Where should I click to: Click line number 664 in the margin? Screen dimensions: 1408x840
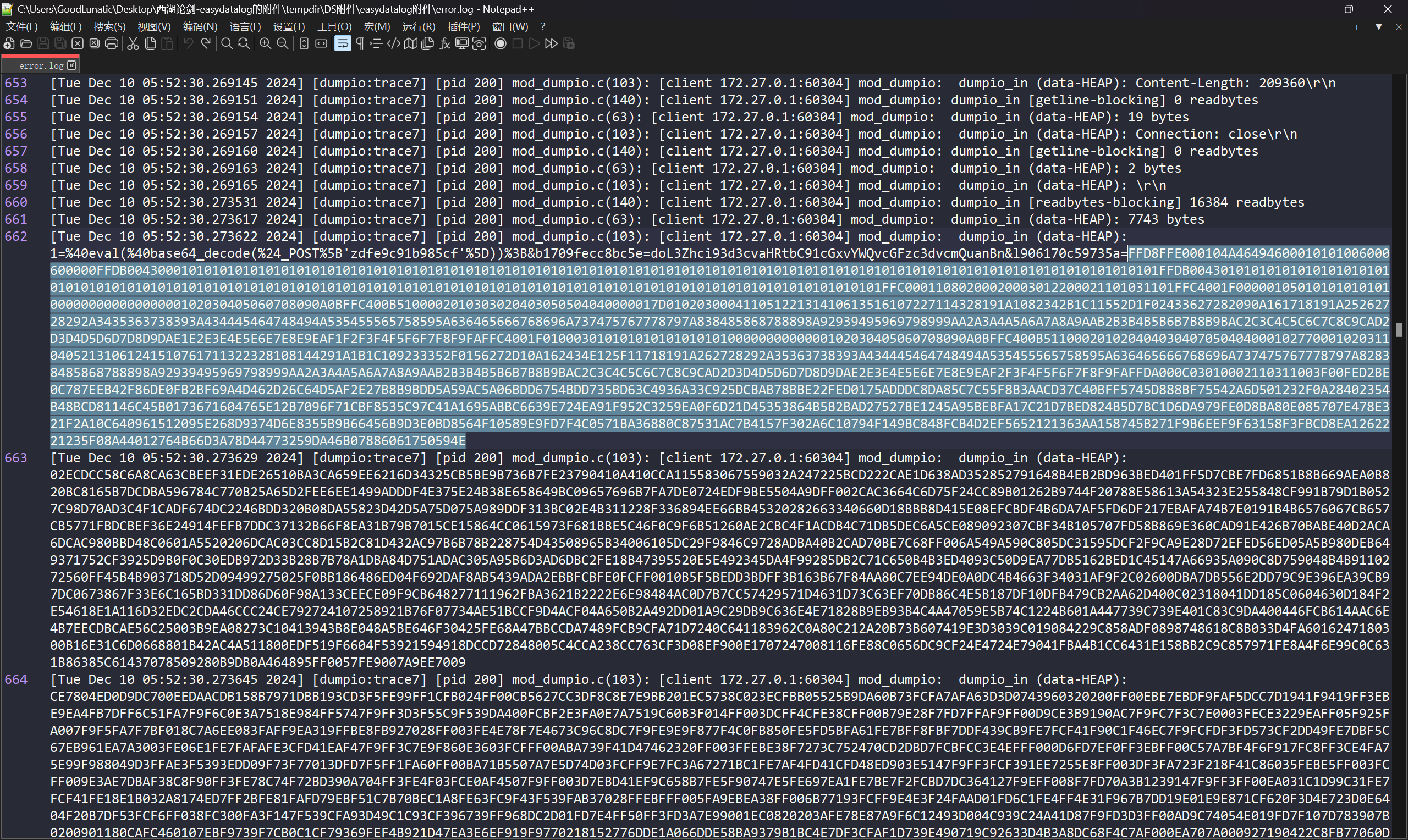click(16, 679)
